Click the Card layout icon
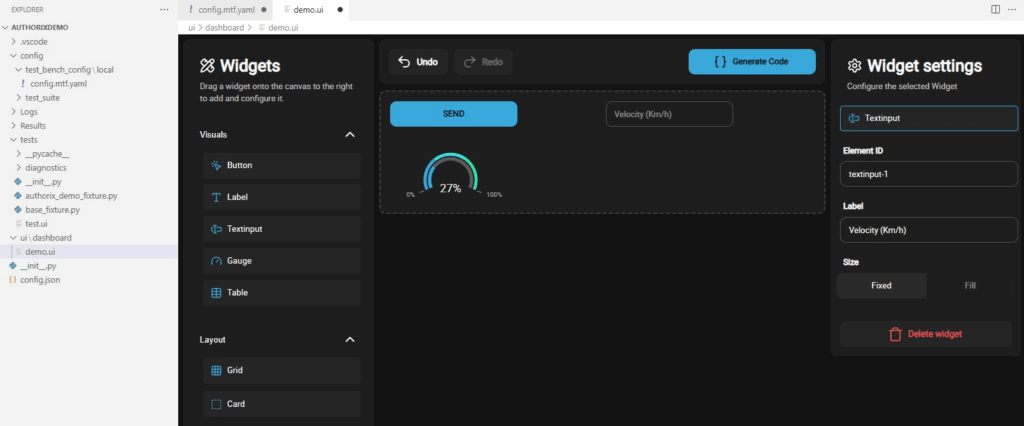The height and width of the screenshot is (426, 1024). click(216, 405)
